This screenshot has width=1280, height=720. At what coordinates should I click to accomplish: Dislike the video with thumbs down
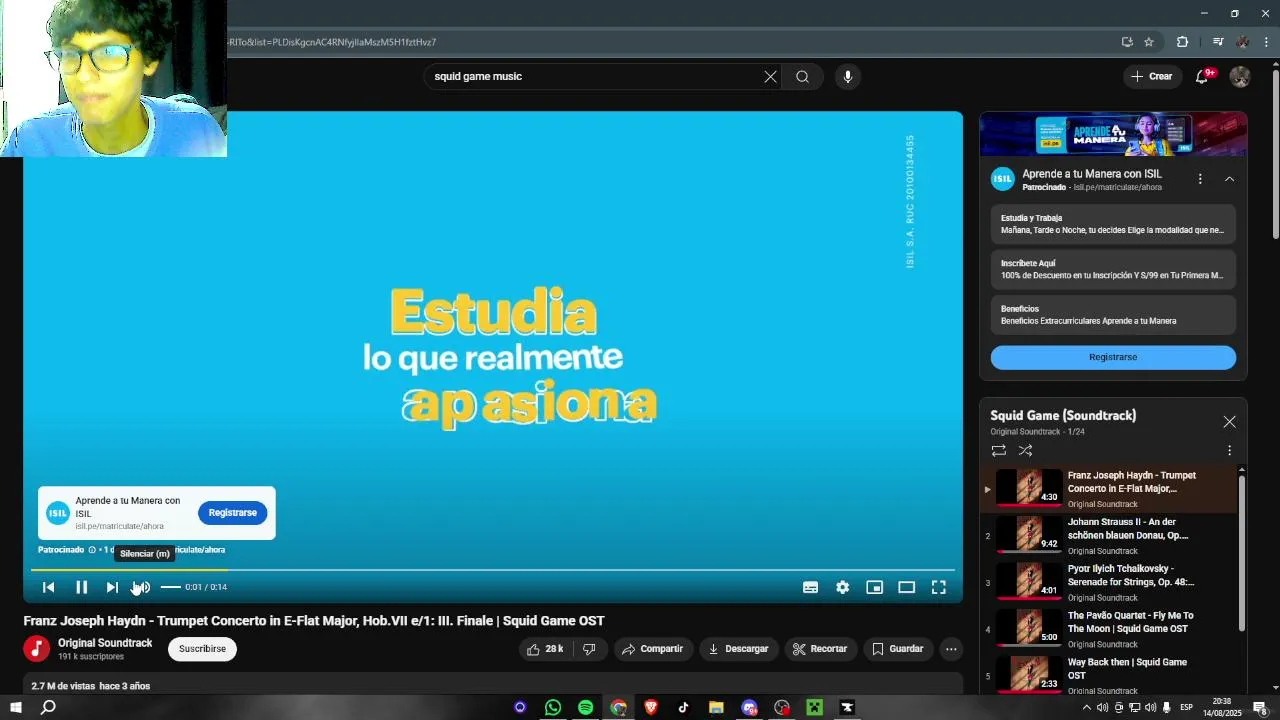click(589, 649)
